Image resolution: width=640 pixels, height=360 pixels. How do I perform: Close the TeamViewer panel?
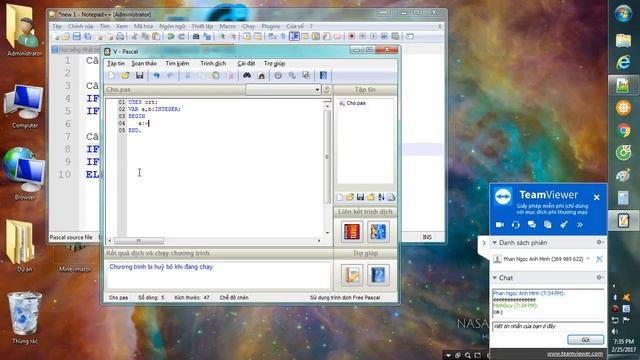click(597, 198)
